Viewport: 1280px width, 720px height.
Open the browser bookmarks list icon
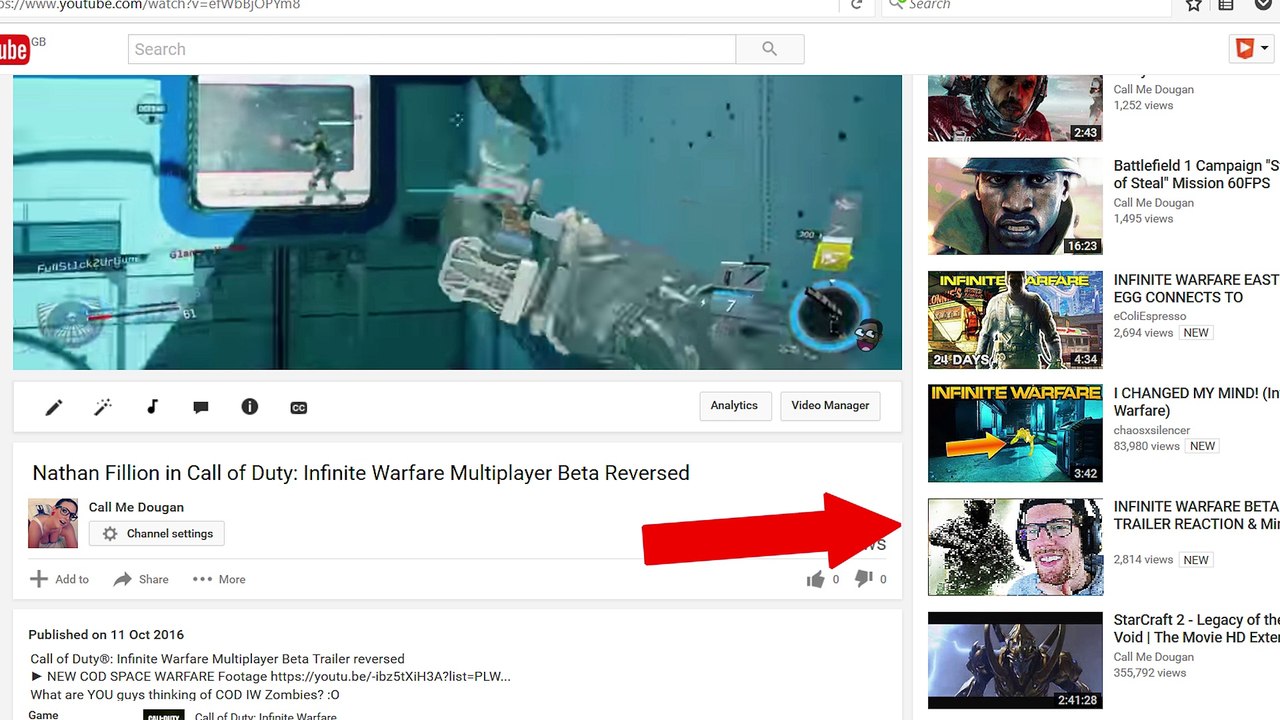(1226, 5)
